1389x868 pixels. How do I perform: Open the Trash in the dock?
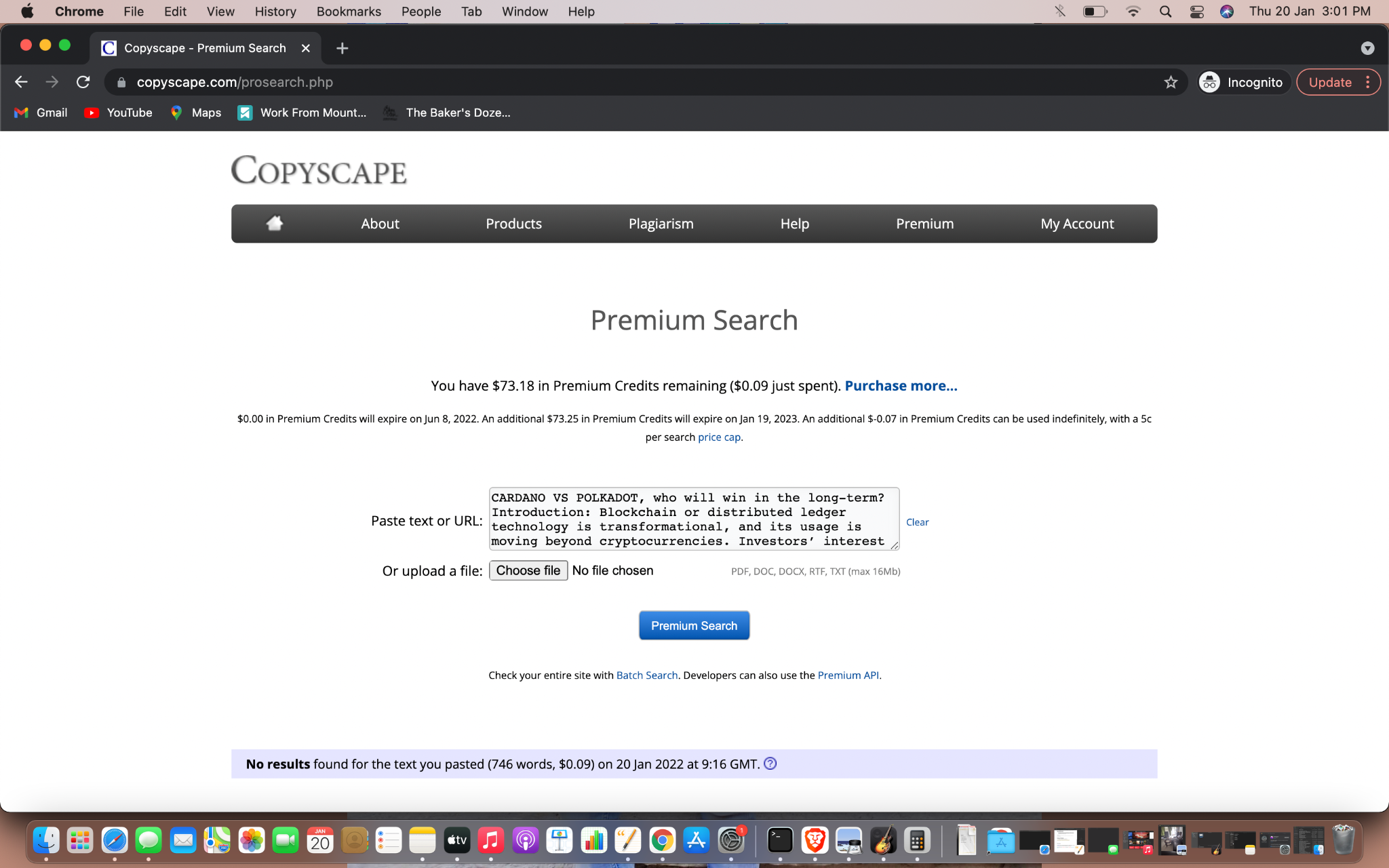tap(1343, 841)
